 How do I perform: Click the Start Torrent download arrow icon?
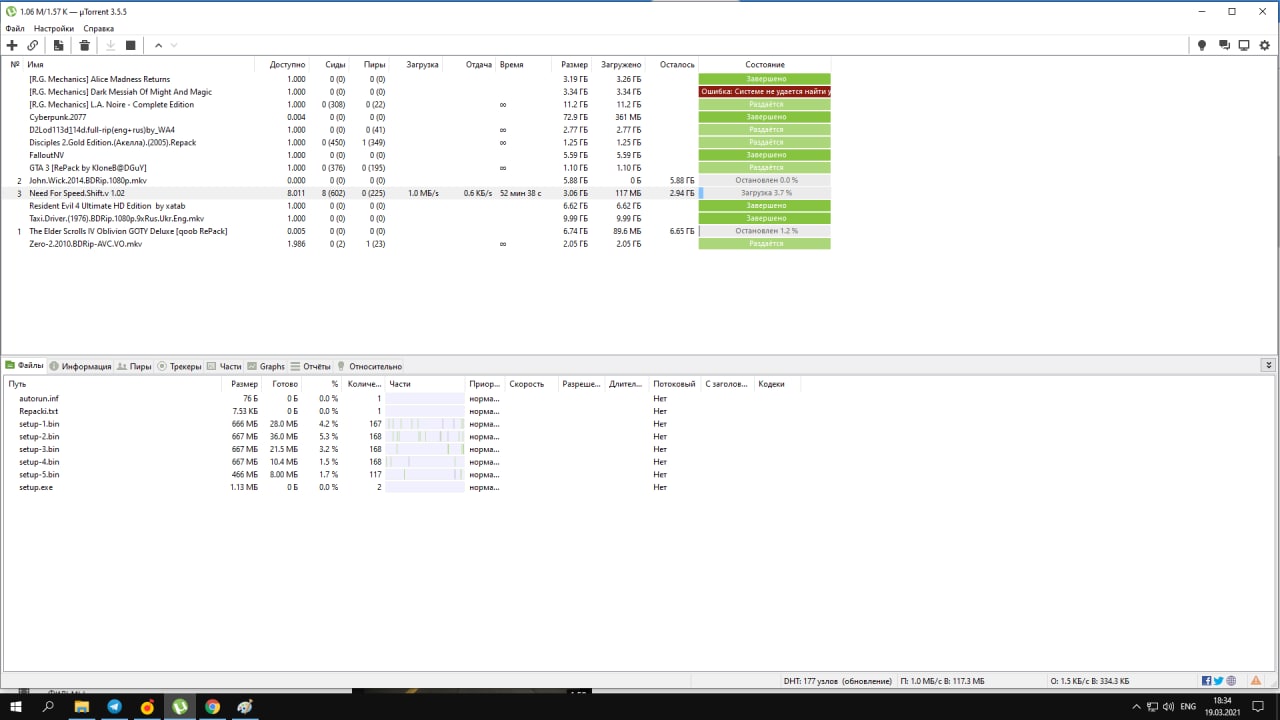point(110,45)
